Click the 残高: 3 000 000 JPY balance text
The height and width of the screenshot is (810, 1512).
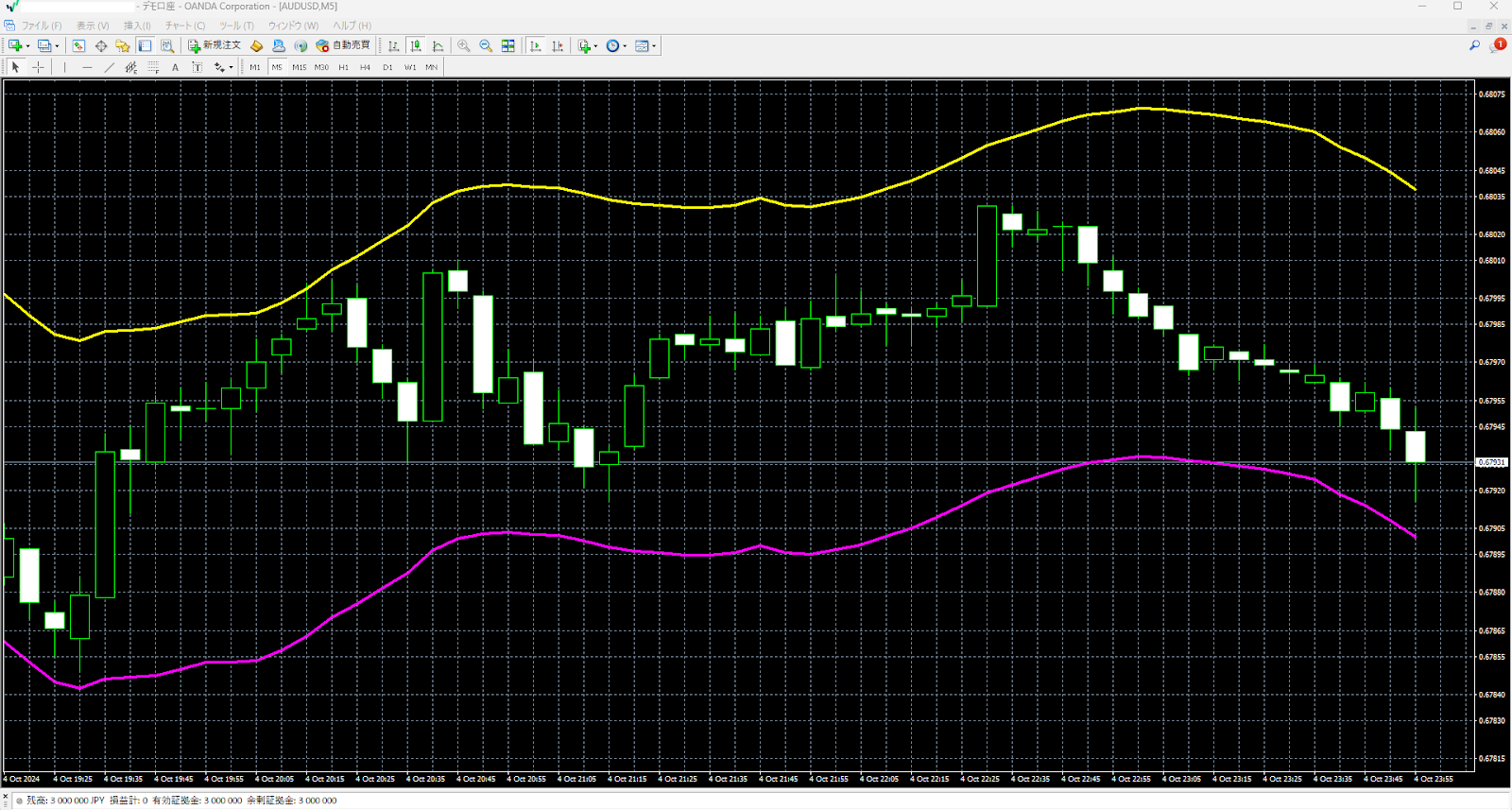point(65,801)
